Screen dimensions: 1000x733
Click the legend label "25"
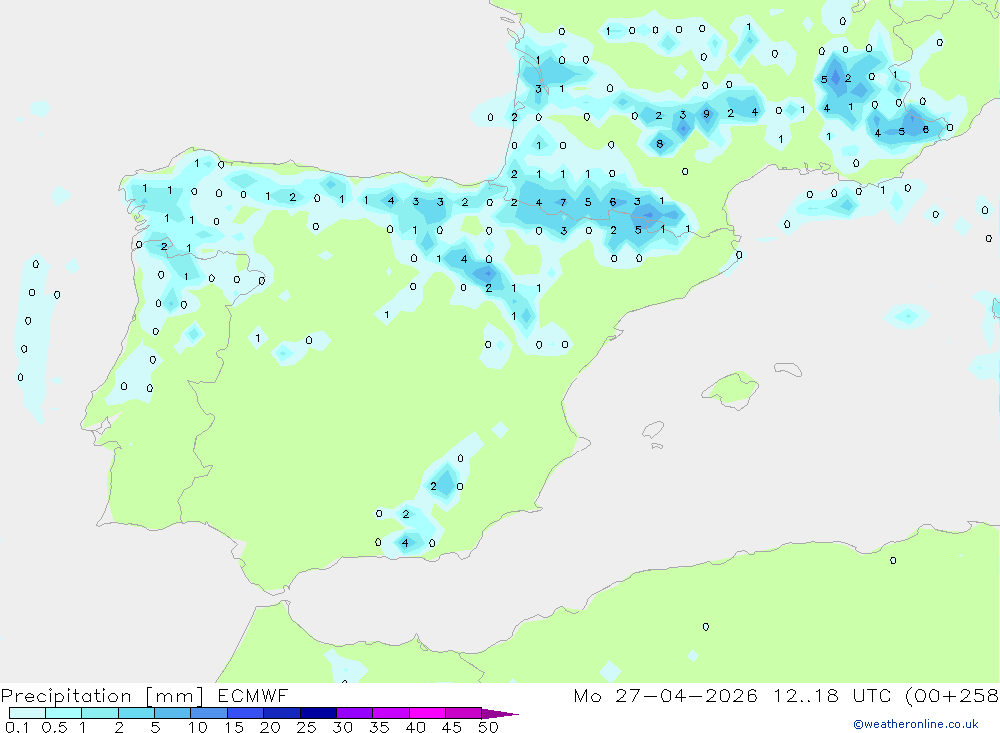(x=306, y=727)
